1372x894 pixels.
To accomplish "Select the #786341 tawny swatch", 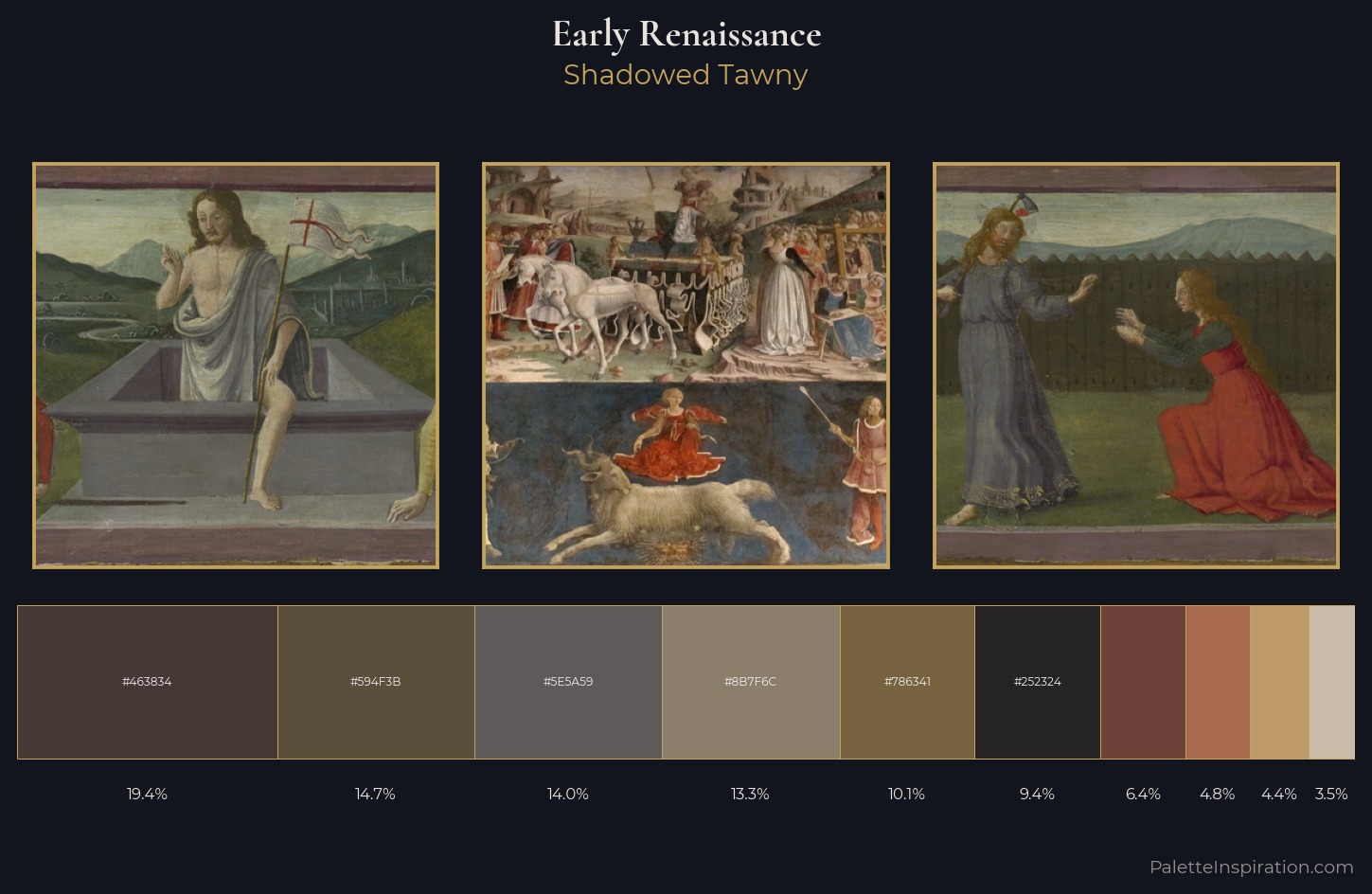I will tap(907, 682).
